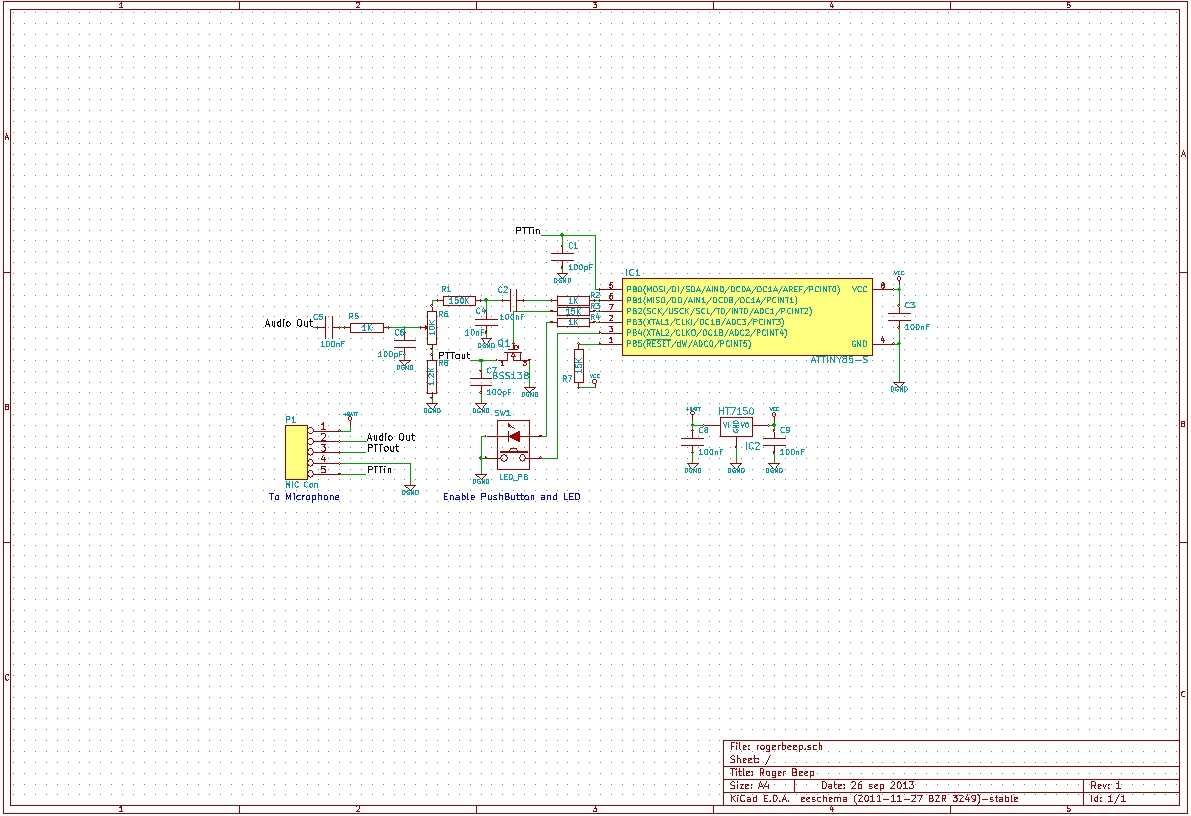Screen dimensions: 1191x816
Task: Click the 1.2K resistor R8
Action: point(431,377)
